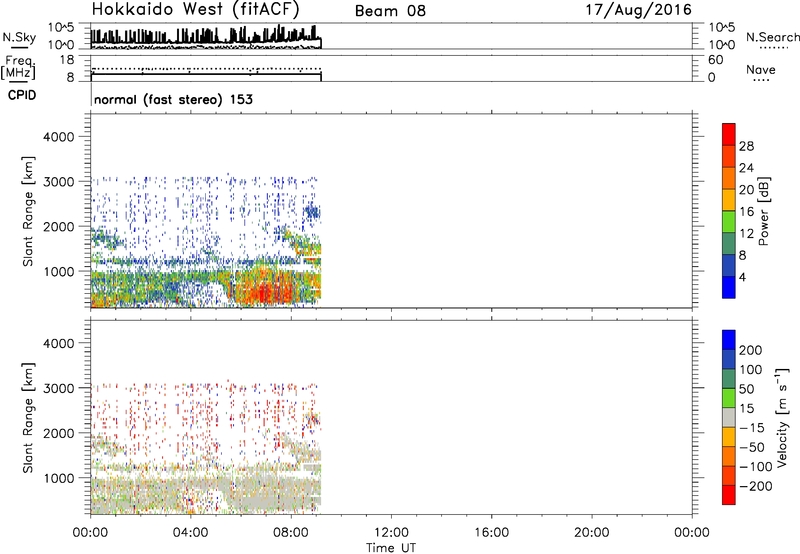Click the 'Time UT' axis title

pyautogui.click(x=391, y=548)
